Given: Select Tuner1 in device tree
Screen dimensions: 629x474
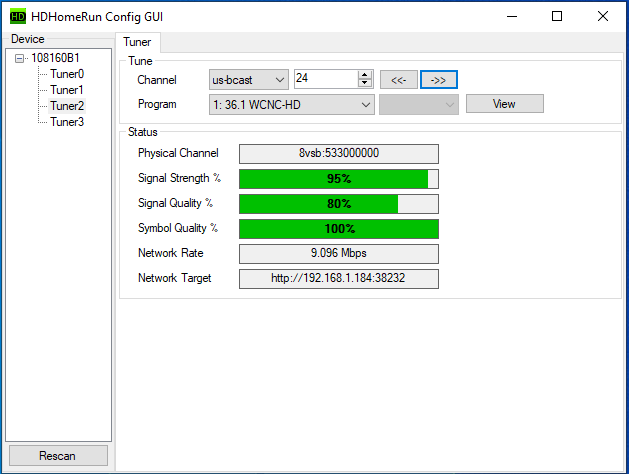Looking at the screenshot, I should click(67, 90).
